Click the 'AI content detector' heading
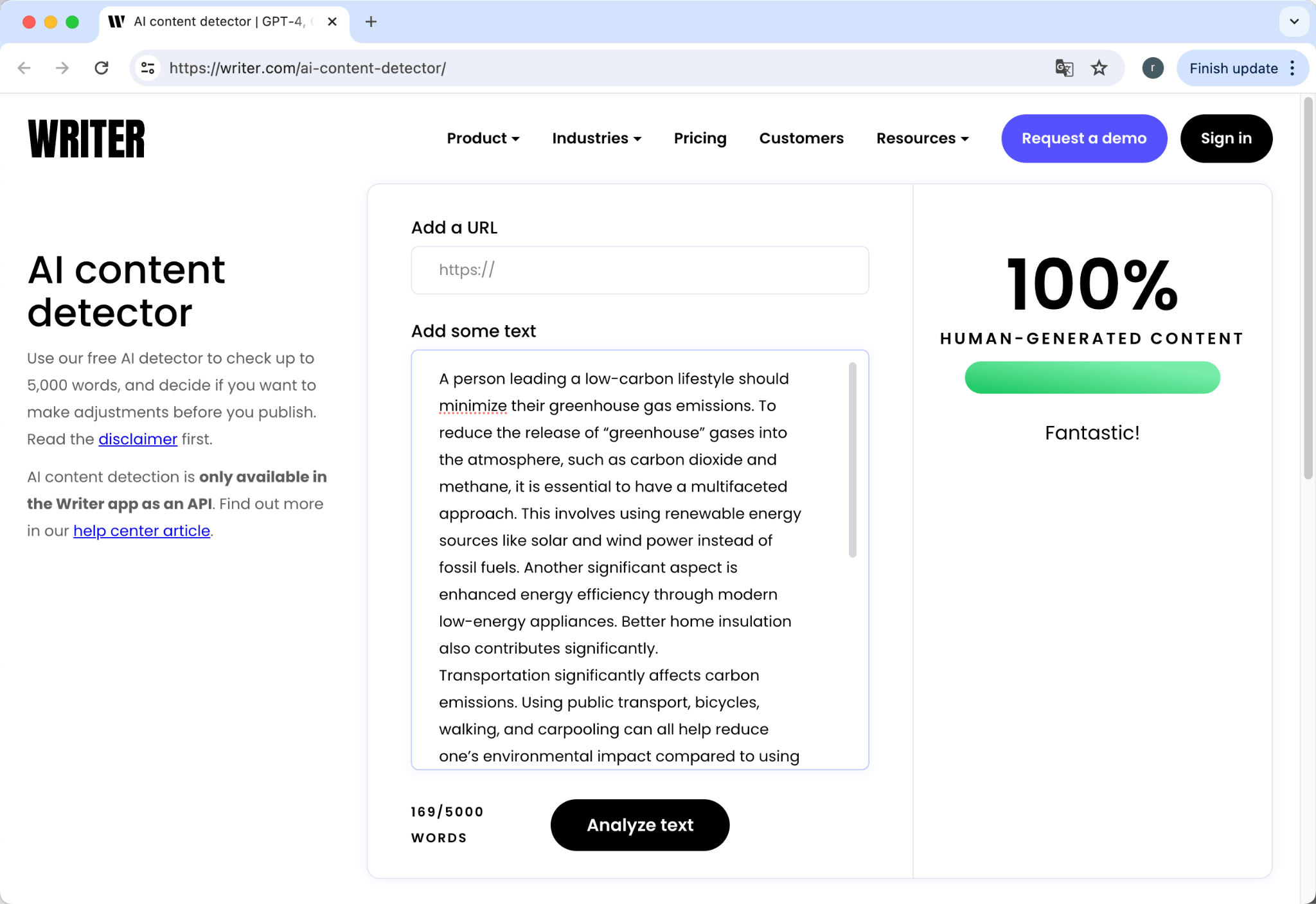The width and height of the screenshot is (1316, 904). [127, 290]
